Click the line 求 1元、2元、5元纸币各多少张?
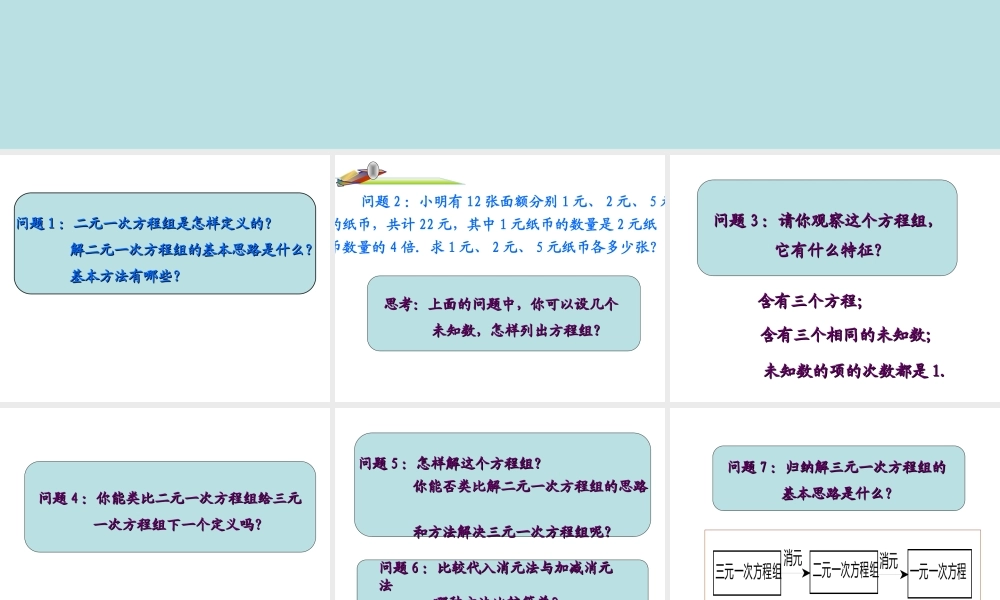 (544, 247)
